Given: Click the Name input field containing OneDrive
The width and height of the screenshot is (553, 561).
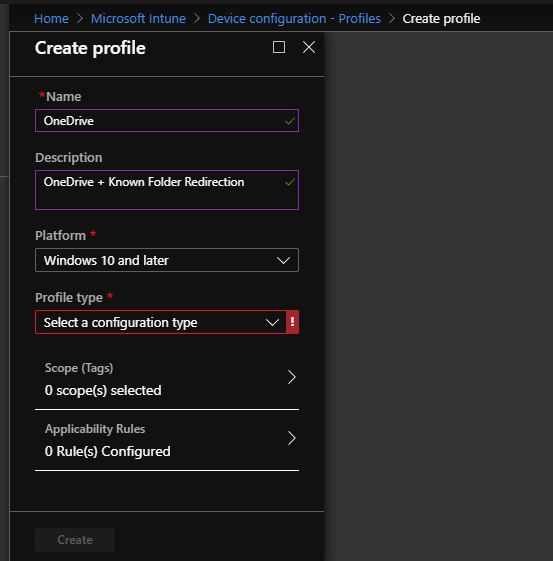Looking at the screenshot, I should (167, 121).
